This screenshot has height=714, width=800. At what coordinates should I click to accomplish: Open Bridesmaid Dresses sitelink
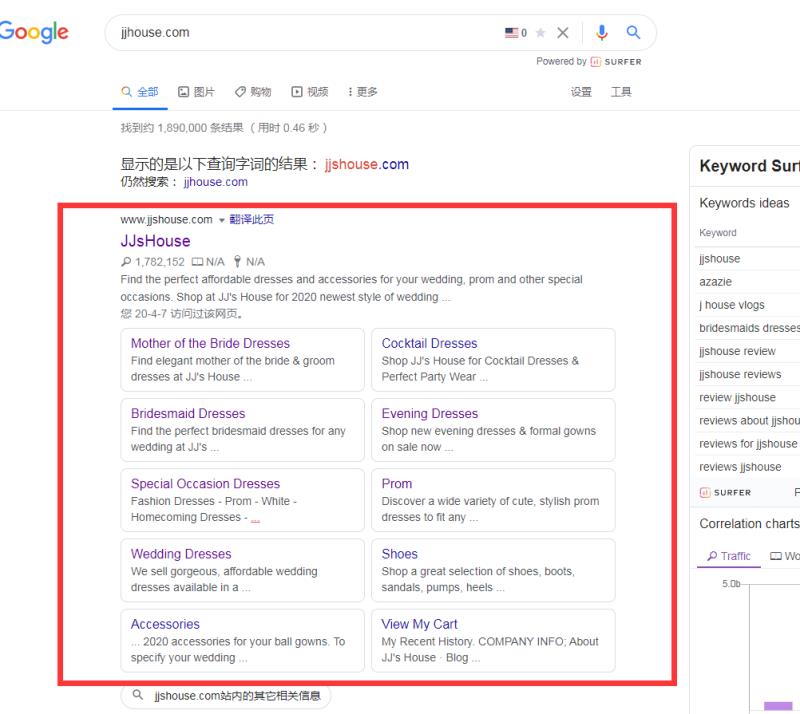(x=188, y=413)
